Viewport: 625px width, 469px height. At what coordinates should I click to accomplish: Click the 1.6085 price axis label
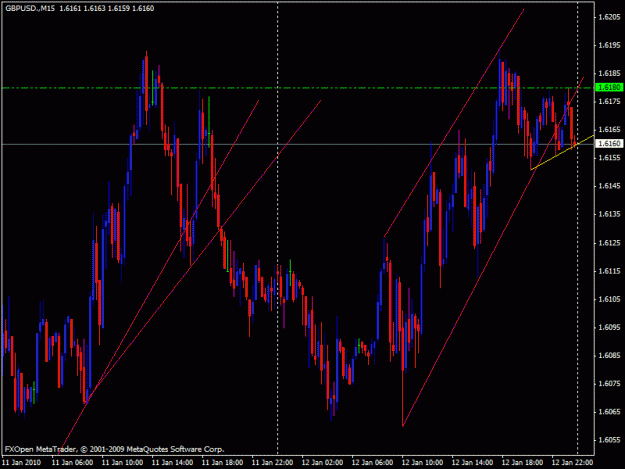[610, 355]
